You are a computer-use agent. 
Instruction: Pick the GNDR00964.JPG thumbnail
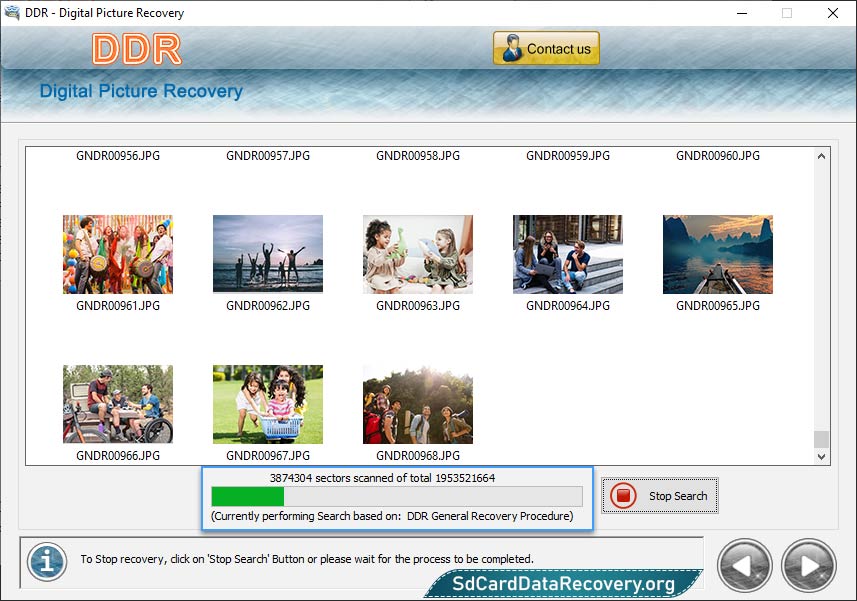[568, 254]
